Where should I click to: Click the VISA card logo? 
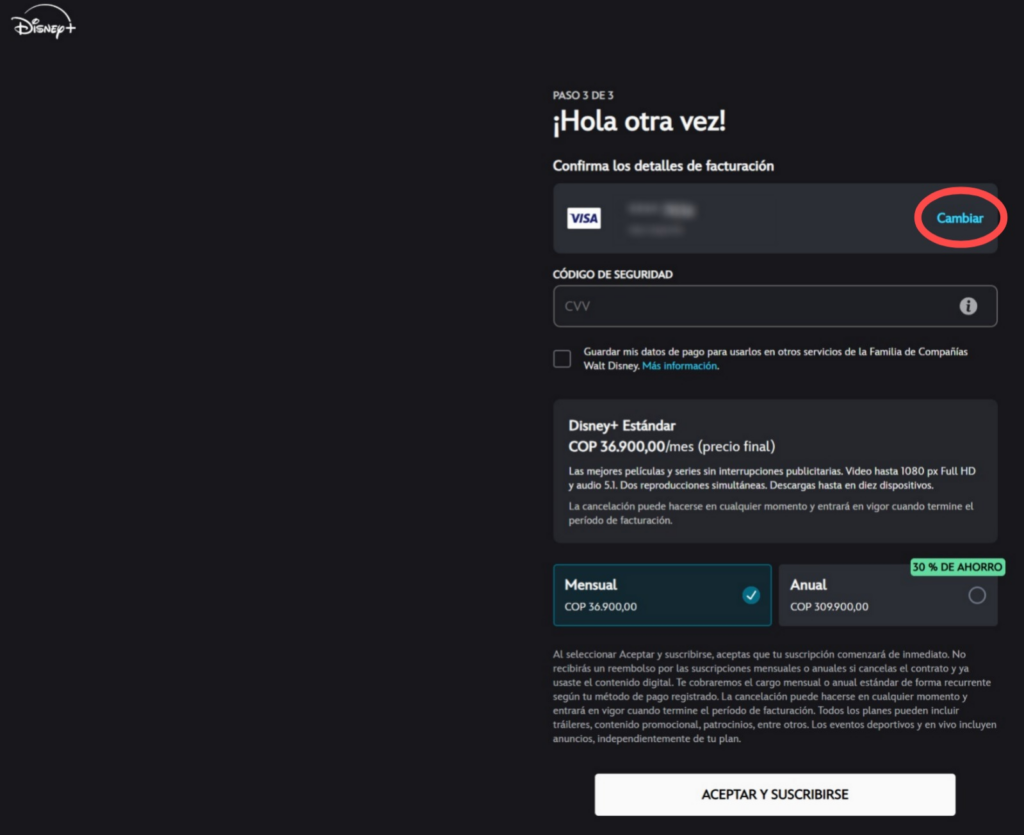click(583, 218)
